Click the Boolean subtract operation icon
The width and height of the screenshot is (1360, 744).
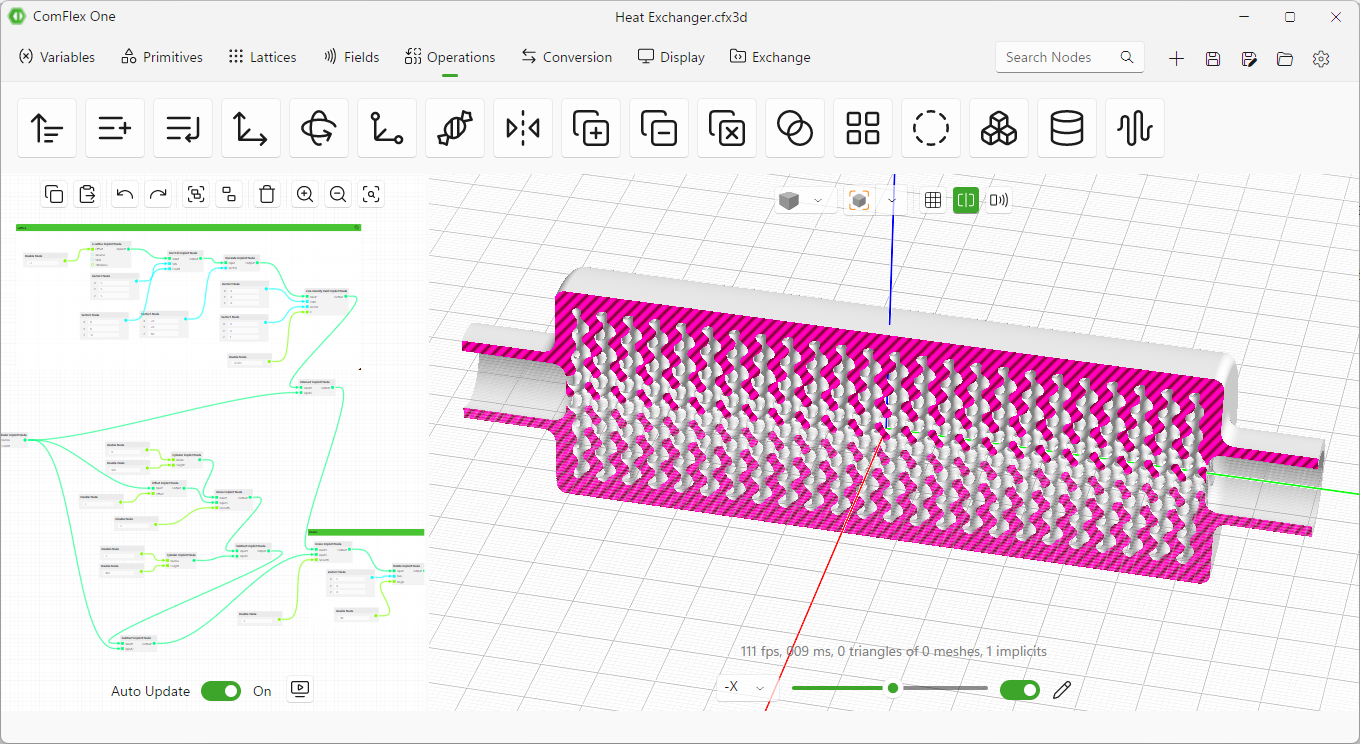[x=659, y=128]
